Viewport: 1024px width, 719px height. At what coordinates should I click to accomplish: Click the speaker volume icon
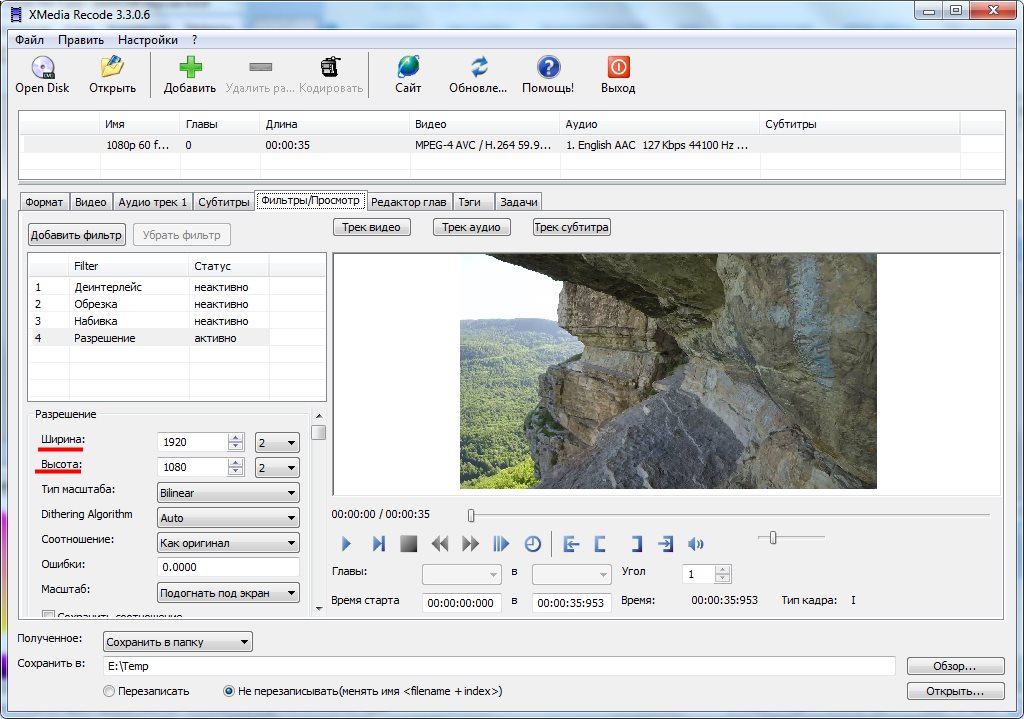pyautogui.click(x=697, y=544)
